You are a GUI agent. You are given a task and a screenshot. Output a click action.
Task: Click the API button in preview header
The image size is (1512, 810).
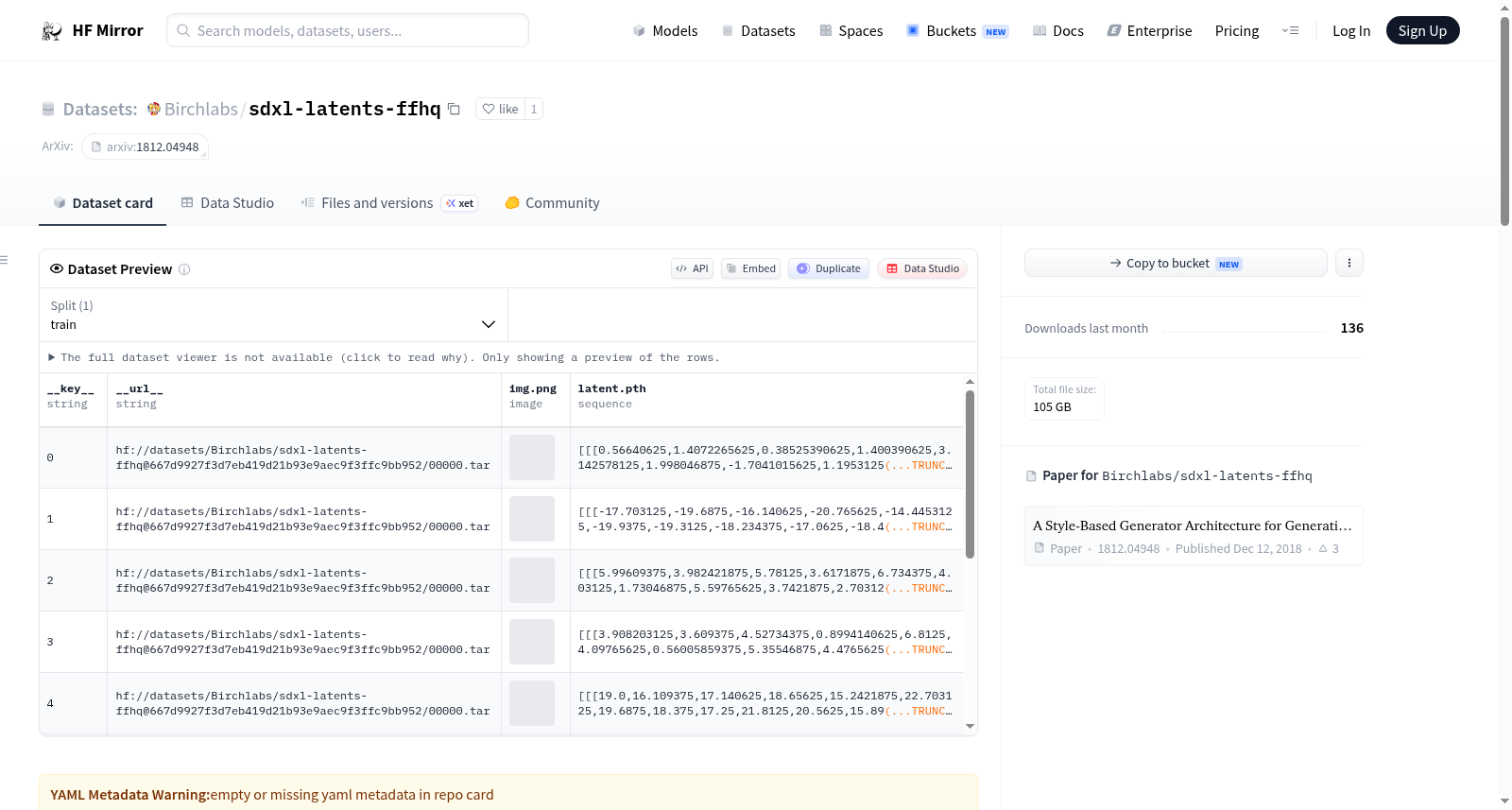(692, 268)
